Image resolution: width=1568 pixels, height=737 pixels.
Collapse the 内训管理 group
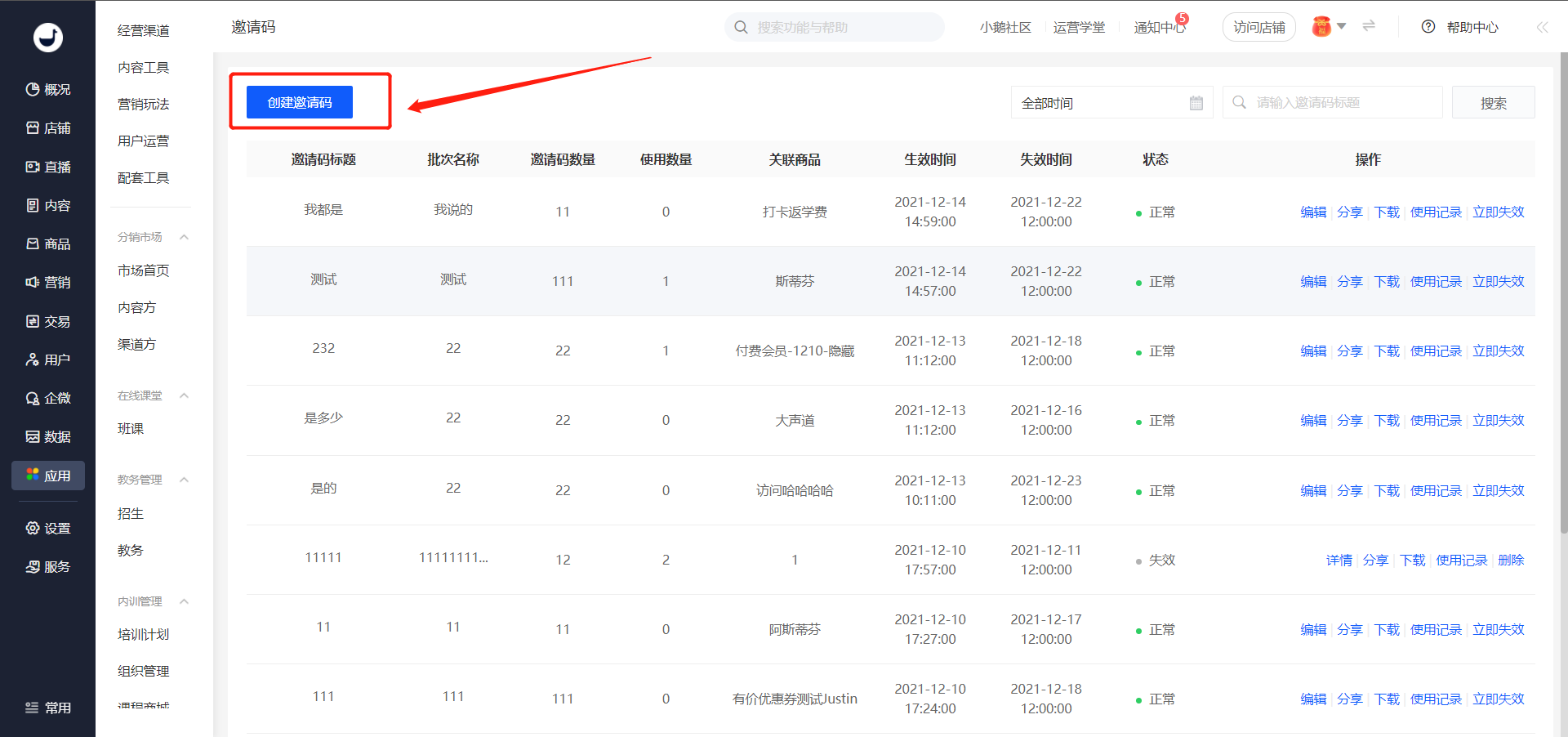click(x=184, y=601)
